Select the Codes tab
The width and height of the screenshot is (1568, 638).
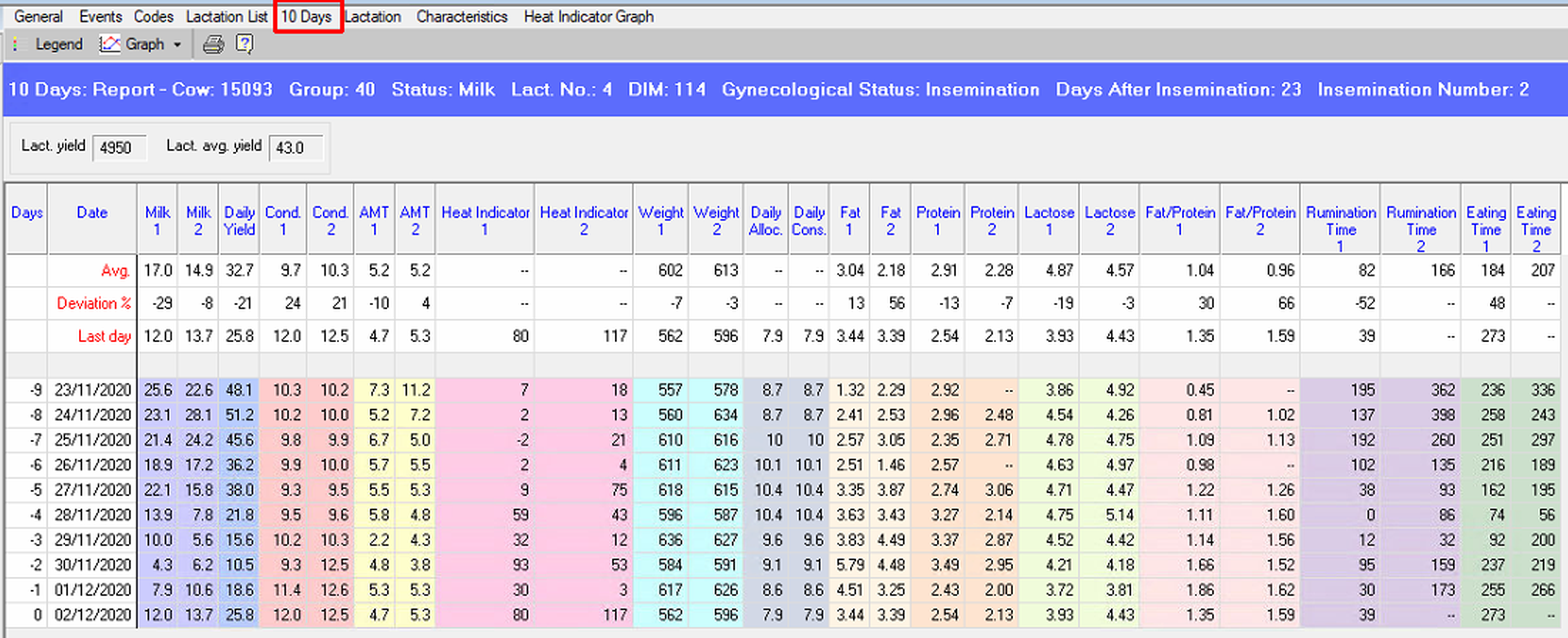coord(153,16)
